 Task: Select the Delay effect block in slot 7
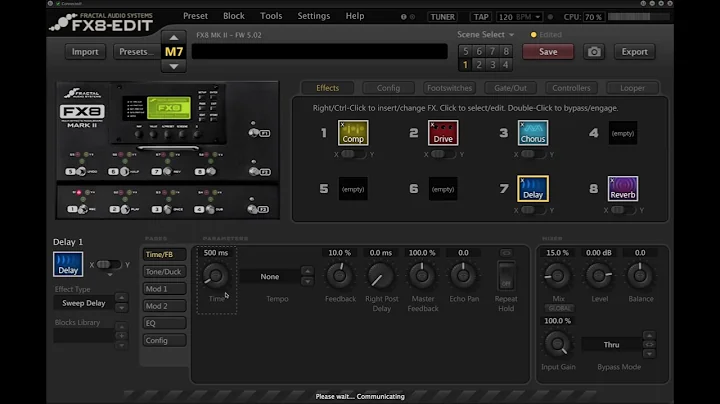click(533, 189)
